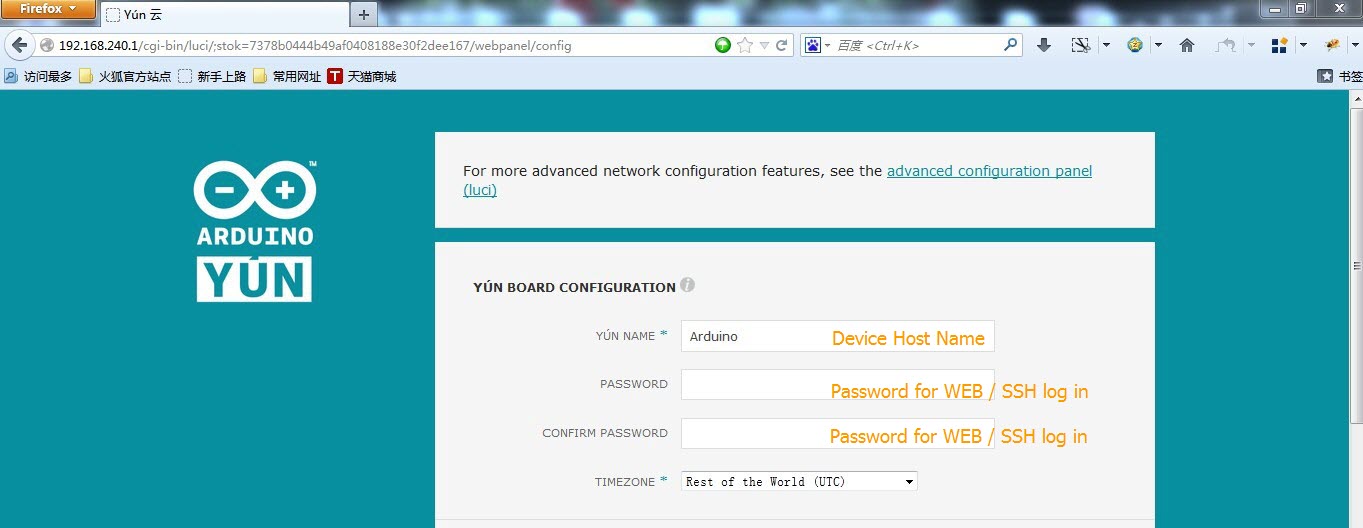This screenshot has height=528, width=1363.
Task: Click the Password input field
Action: pyautogui.click(x=837, y=384)
